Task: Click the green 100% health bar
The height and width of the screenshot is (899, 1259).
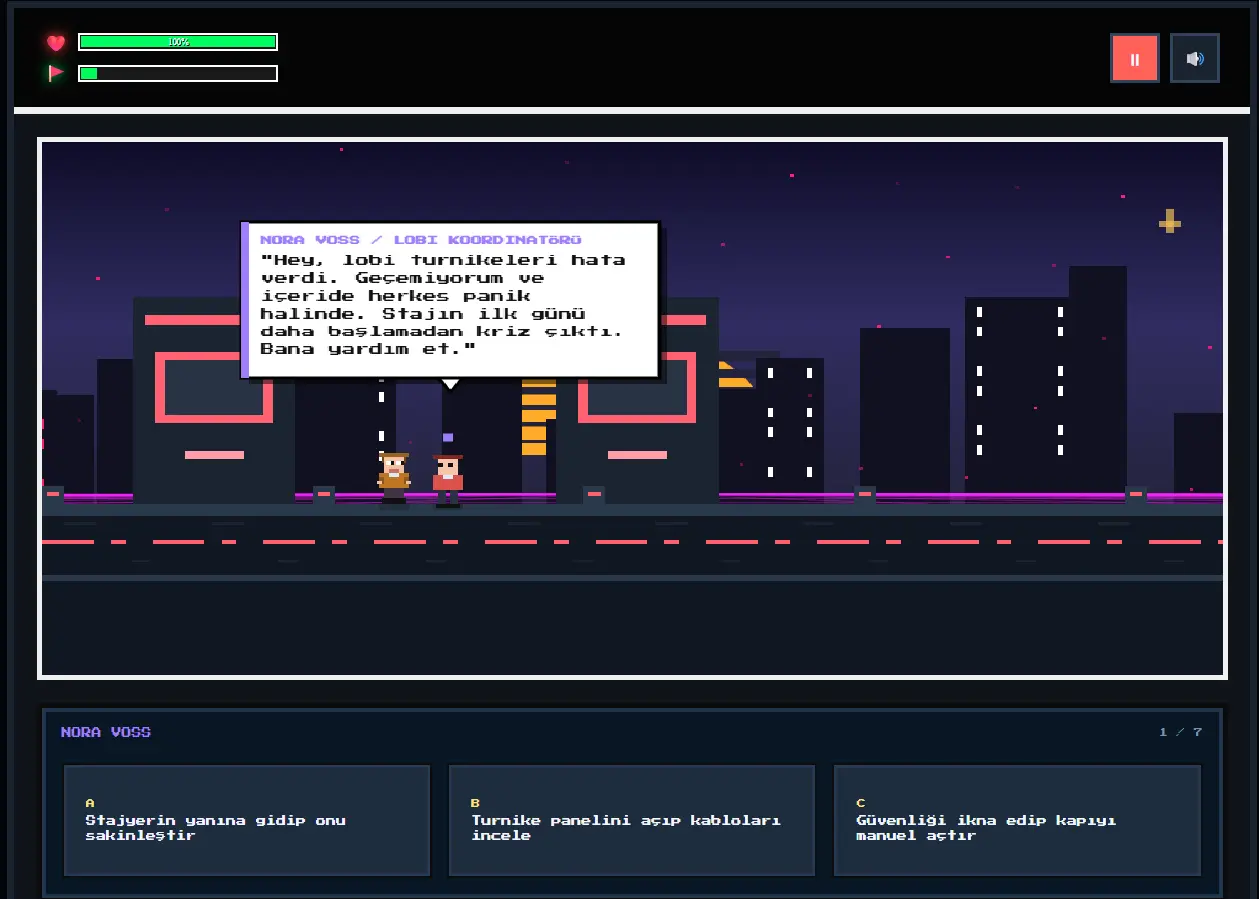Action: pos(178,42)
